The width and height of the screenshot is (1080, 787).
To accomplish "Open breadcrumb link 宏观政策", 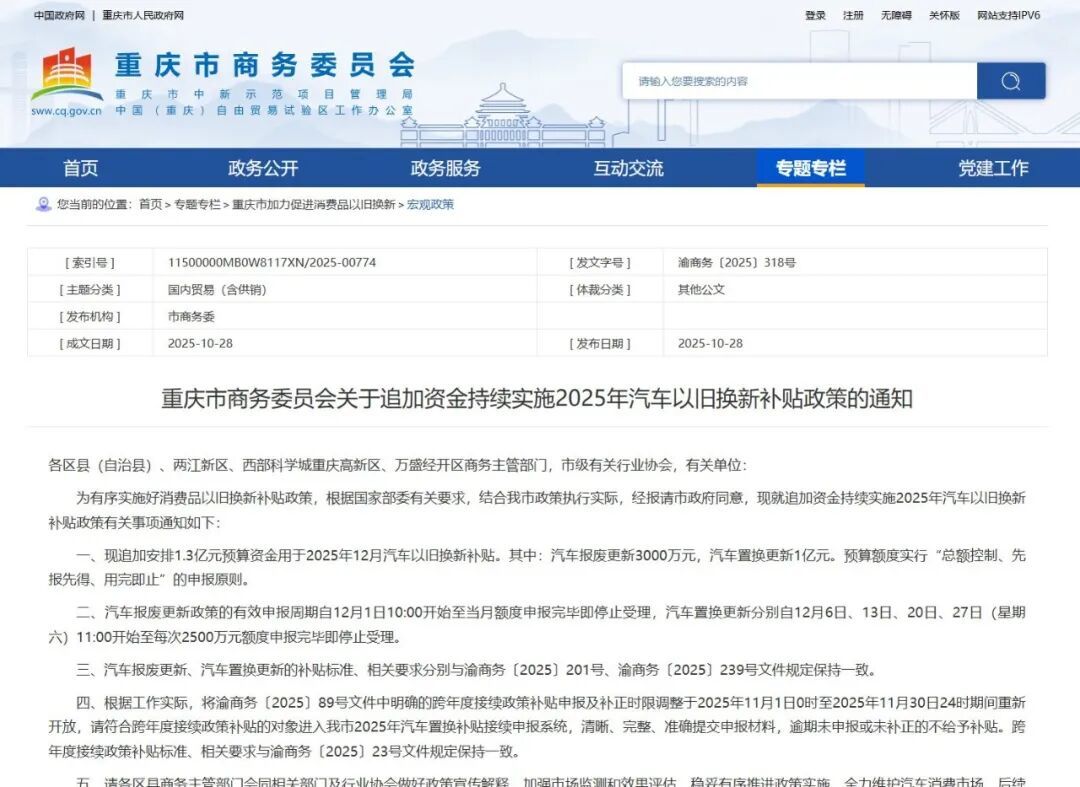I will coord(430,205).
